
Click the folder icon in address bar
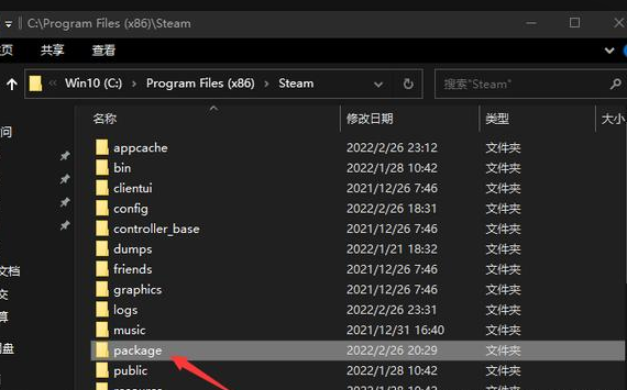[36, 84]
